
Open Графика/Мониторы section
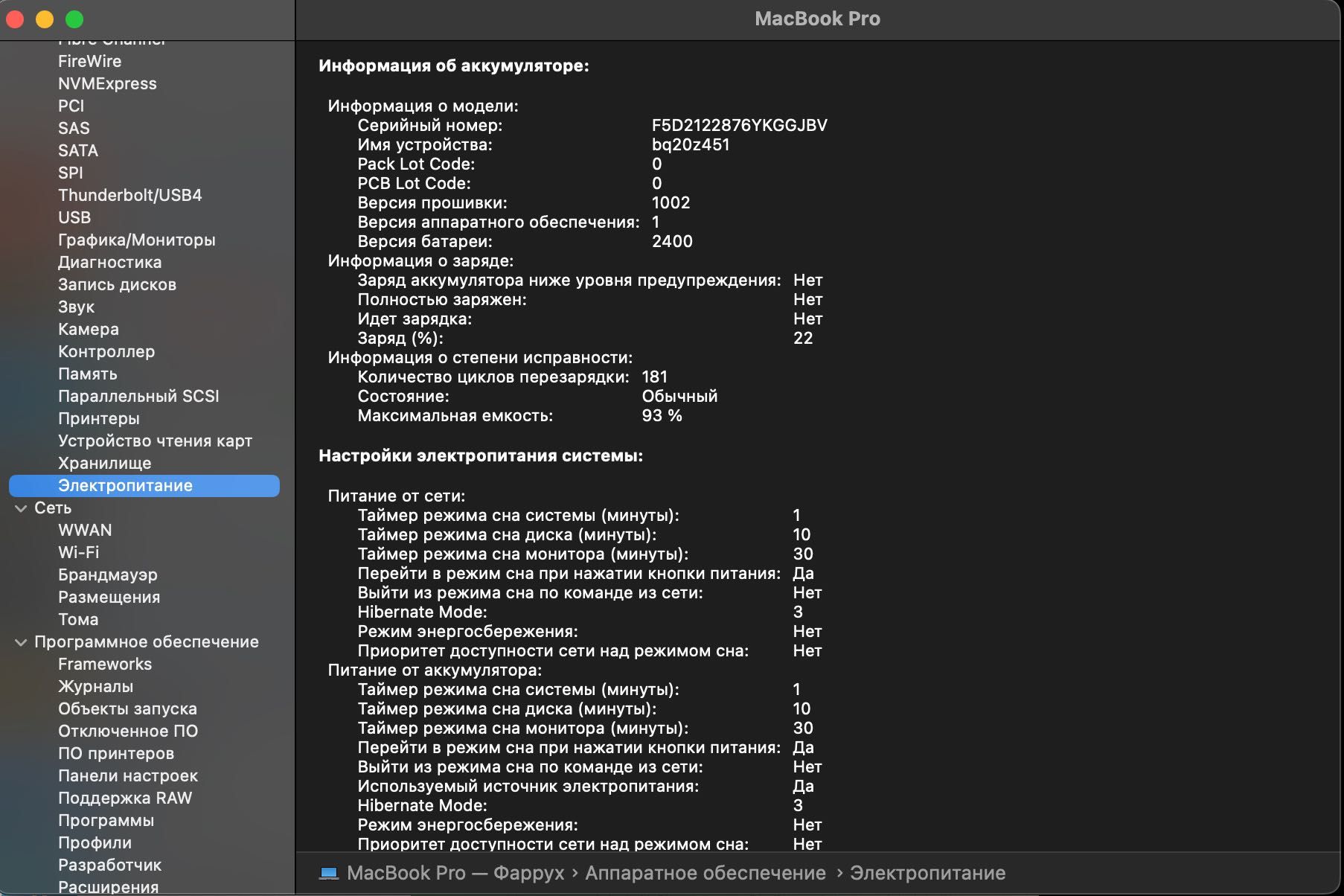tap(137, 240)
